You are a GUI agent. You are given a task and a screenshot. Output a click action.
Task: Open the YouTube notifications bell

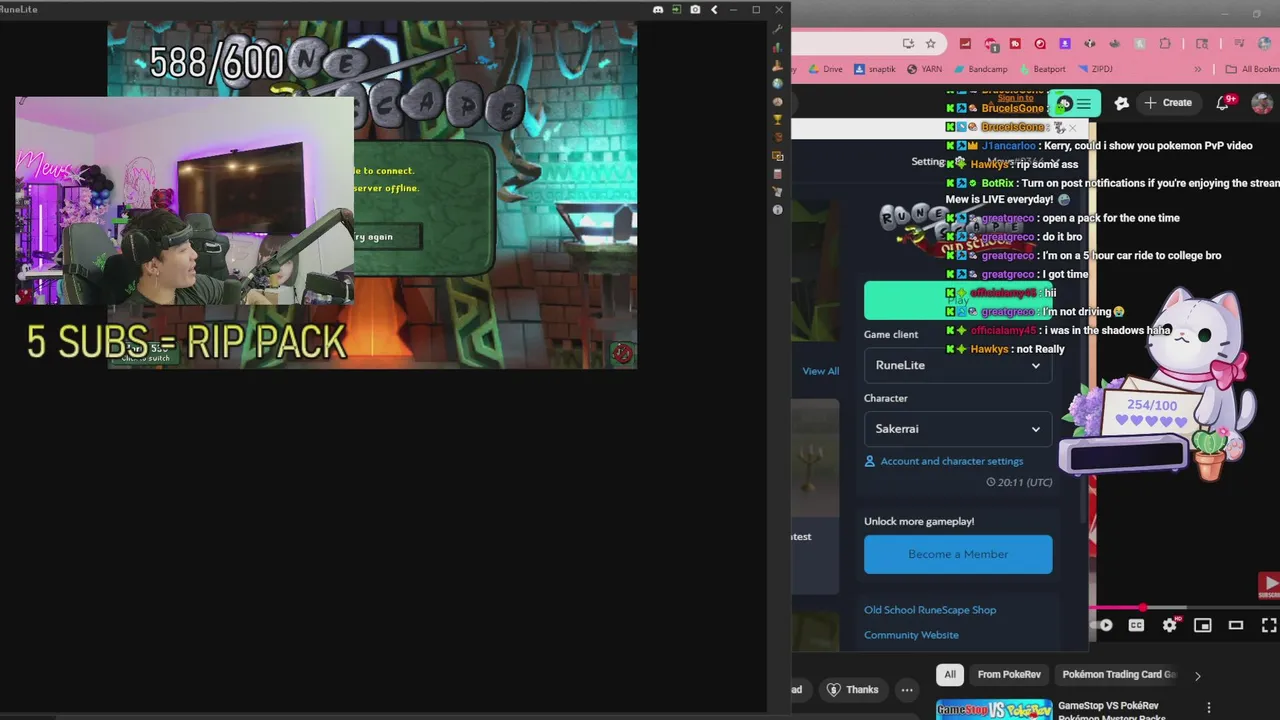coord(1223,102)
